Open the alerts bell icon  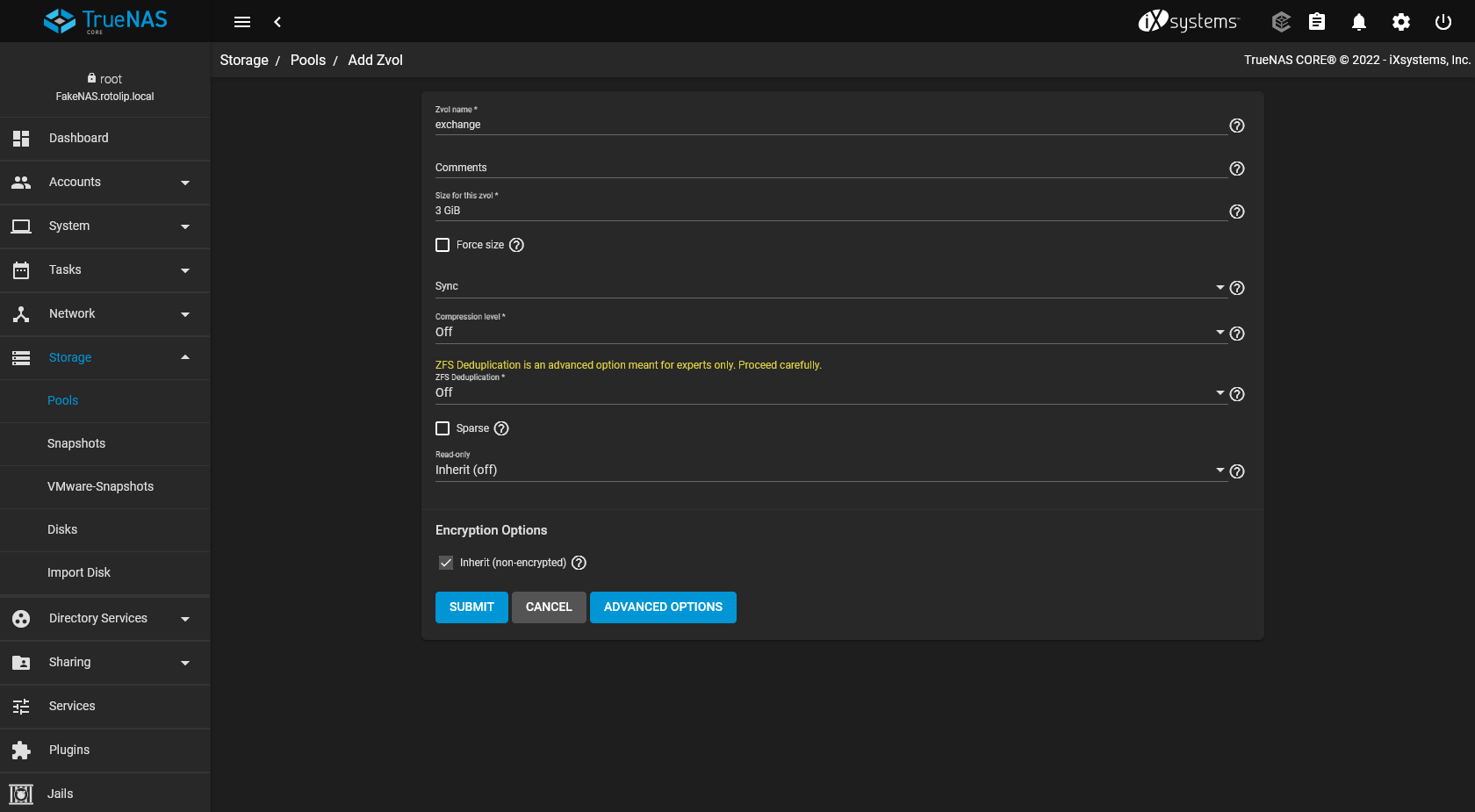[x=1358, y=22]
